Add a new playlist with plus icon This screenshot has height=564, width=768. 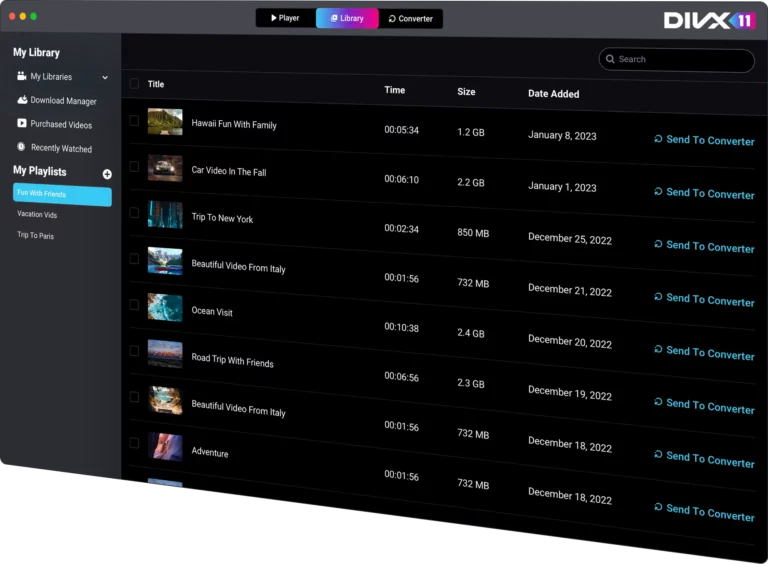click(107, 174)
